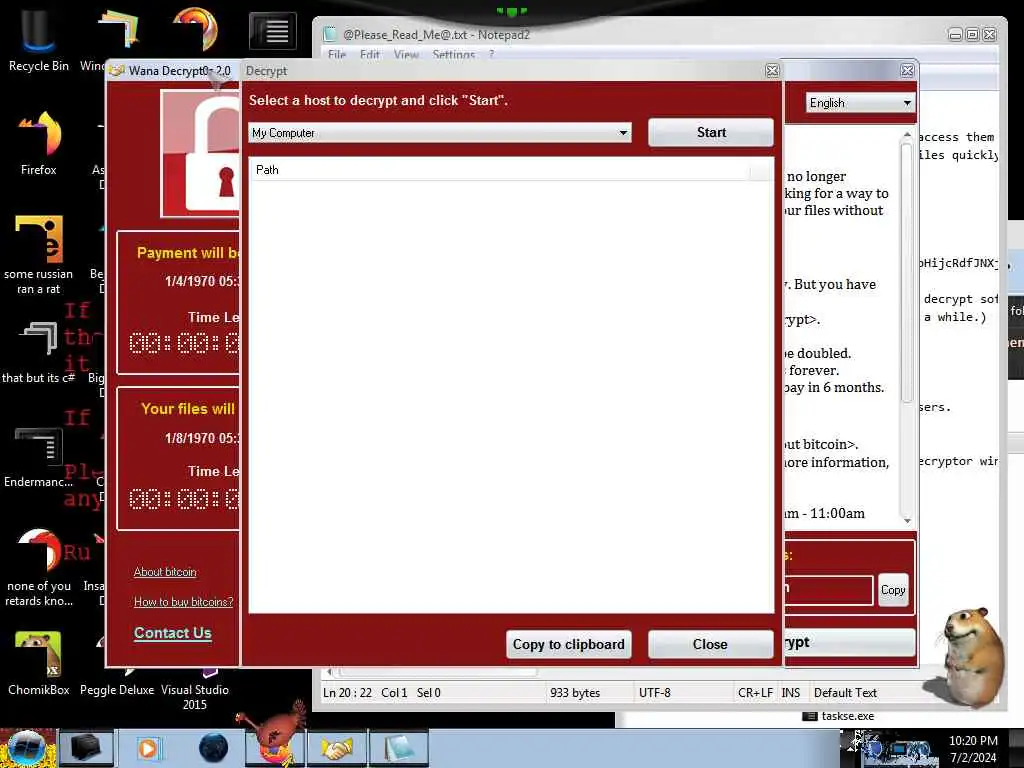Image resolution: width=1024 pixels, height=768 pixels.
Task: Click the Windows Start orb
Action: [x=26, y=748]
